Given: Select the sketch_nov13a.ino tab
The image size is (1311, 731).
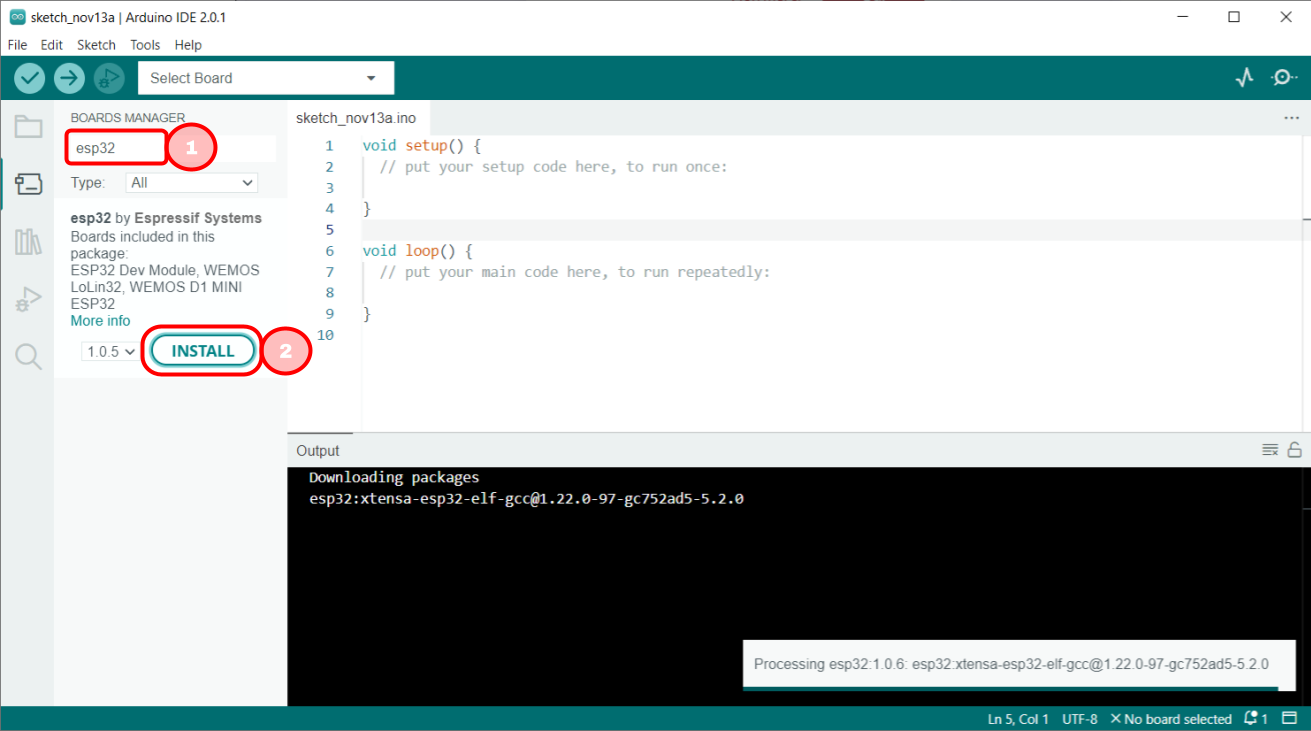Looking at the screenshot, I should tap(357, 117).
